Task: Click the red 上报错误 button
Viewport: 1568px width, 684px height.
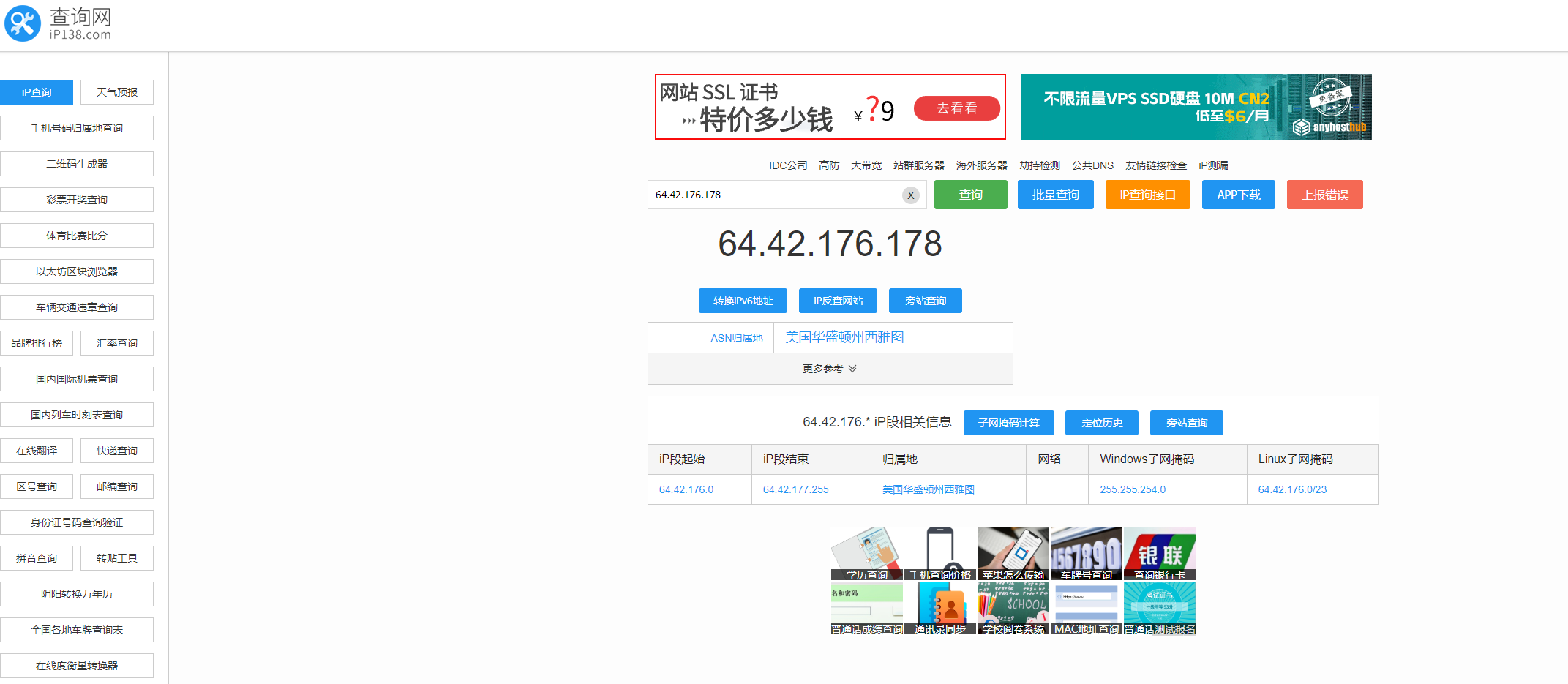Action: (1325, 195)
